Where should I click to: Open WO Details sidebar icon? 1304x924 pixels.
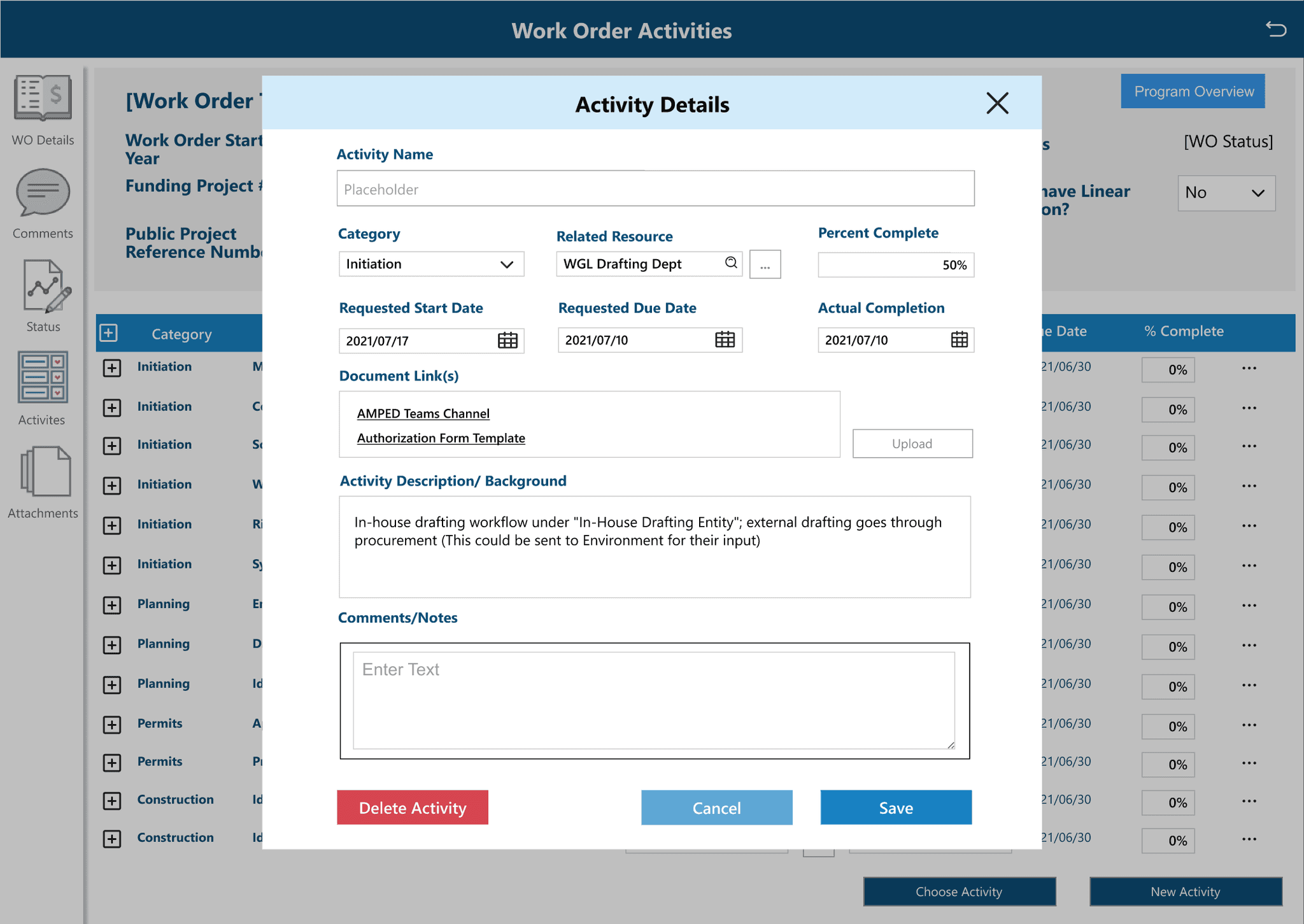43,99
